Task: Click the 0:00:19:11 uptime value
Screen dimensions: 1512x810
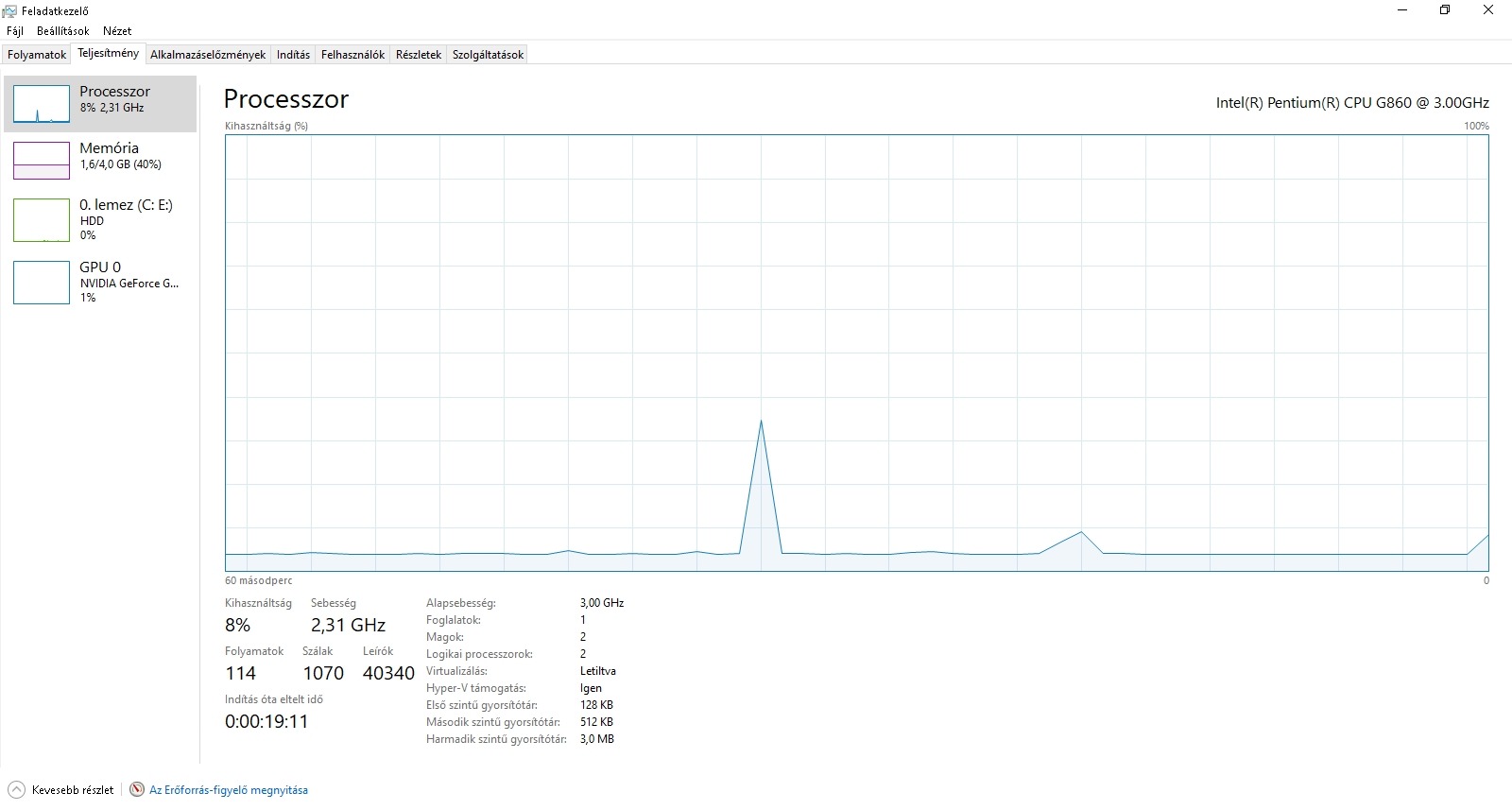Action: point(266,722)
